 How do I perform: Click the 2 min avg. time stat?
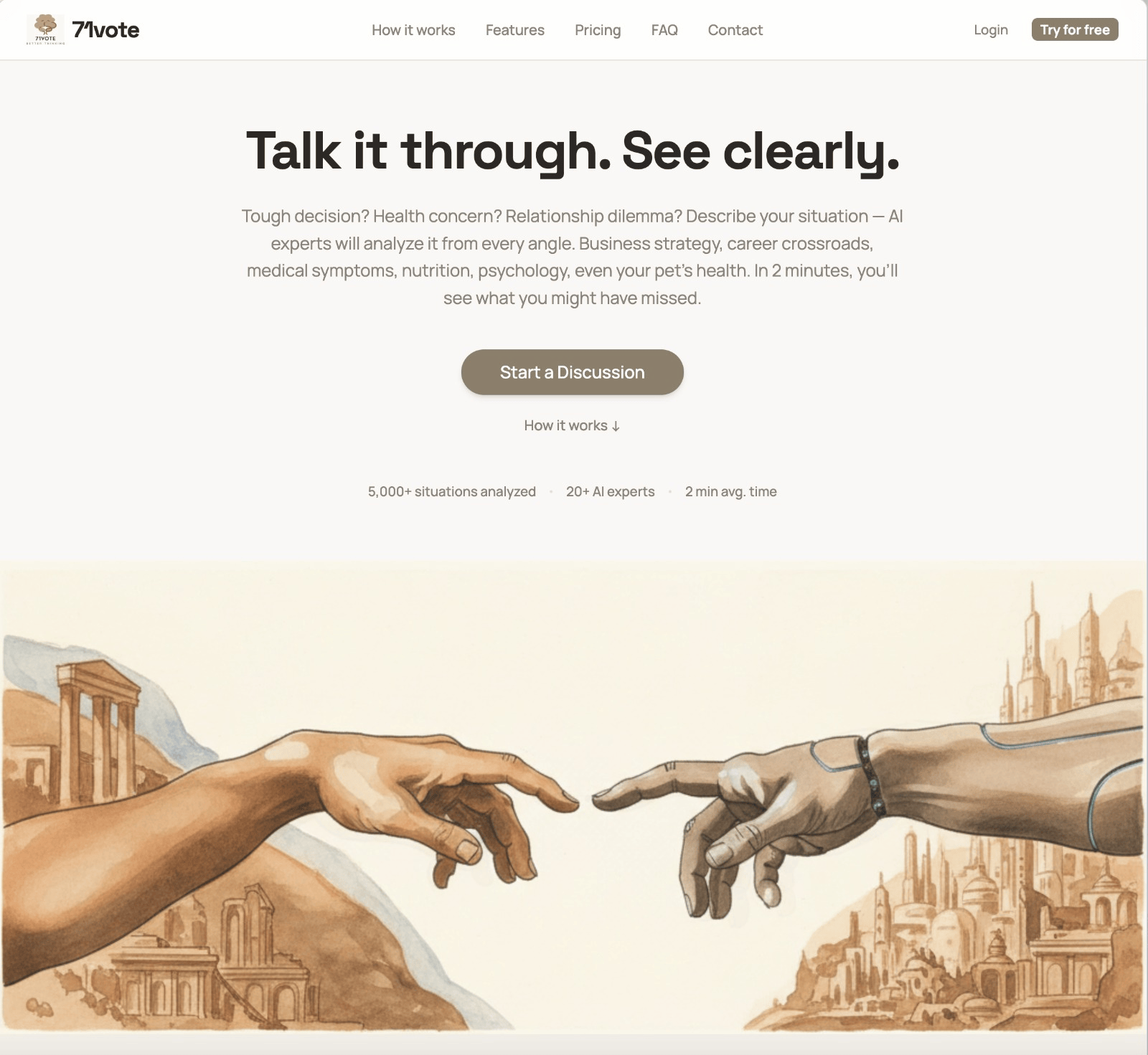(x=730, y=491)
